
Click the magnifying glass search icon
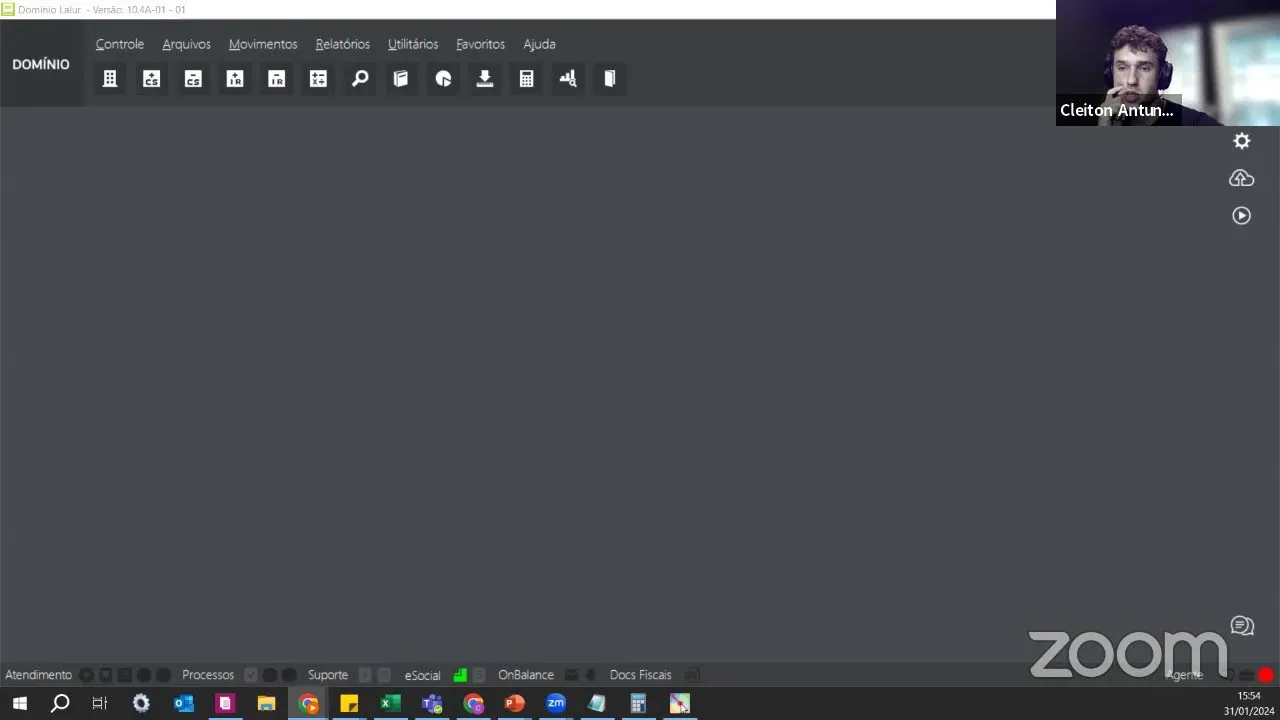[x=360, y=79]
